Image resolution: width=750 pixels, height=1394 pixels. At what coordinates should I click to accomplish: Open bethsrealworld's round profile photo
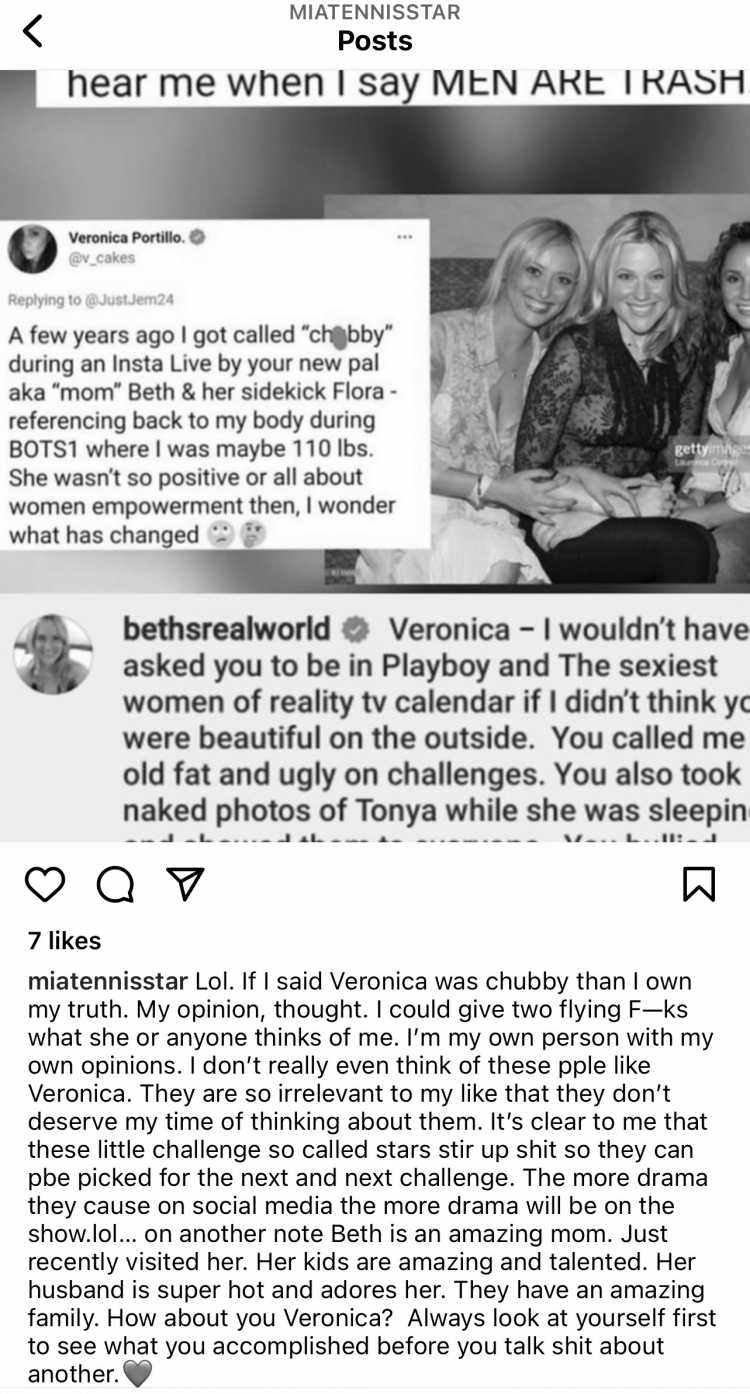pyautogui.click(x=53, y=654)
